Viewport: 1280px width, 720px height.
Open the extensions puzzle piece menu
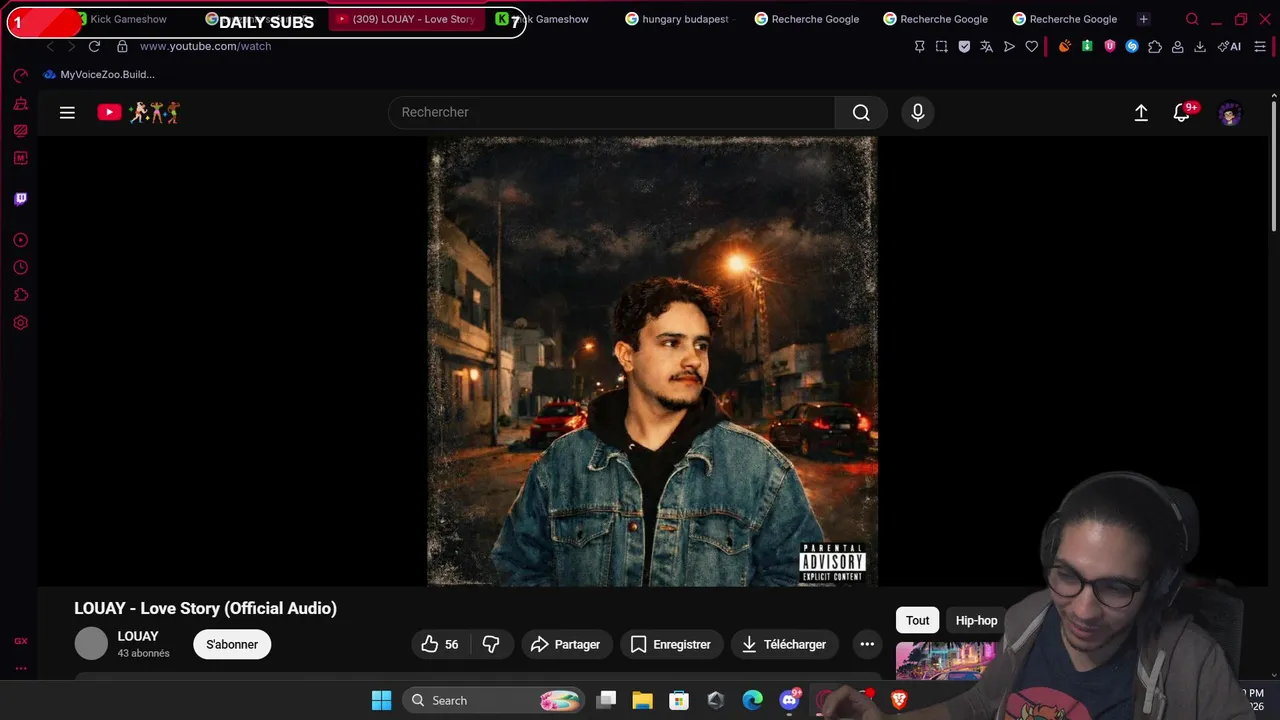click(1155, 46)
